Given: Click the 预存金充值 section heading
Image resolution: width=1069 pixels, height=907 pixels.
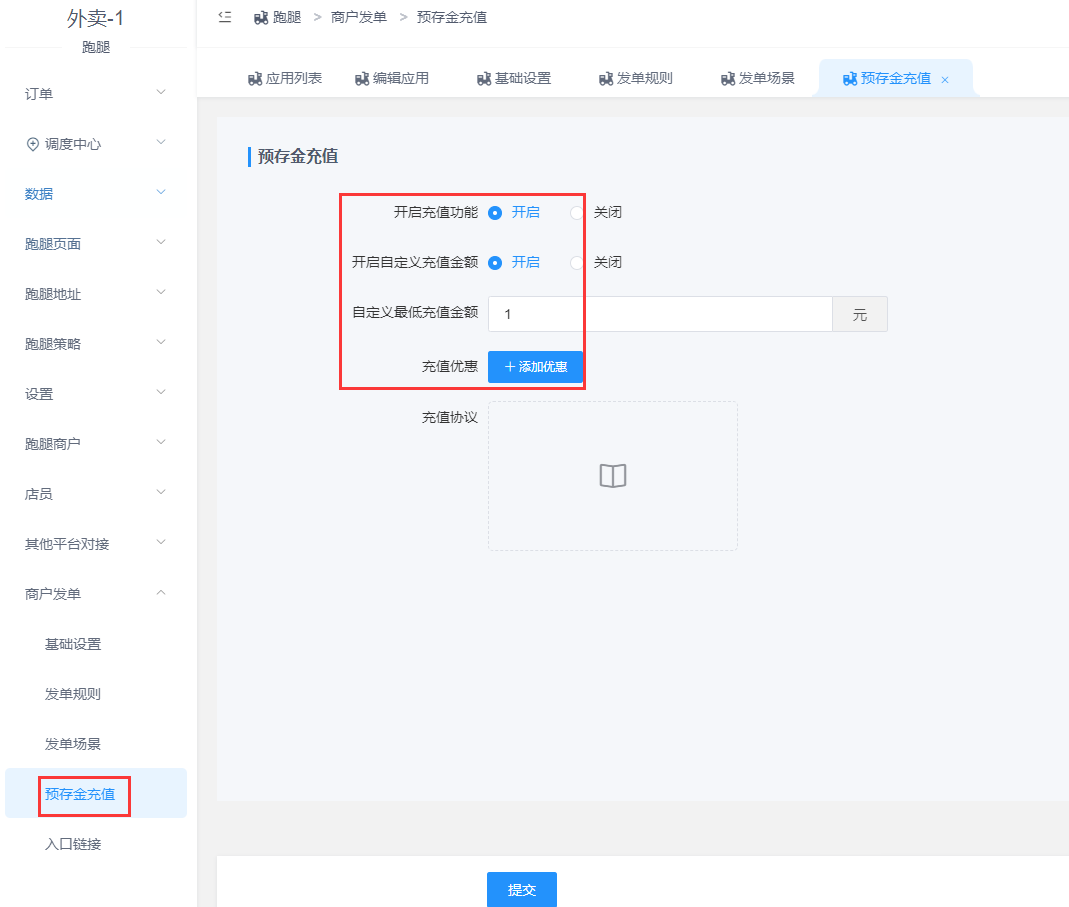Looking at the screenshot, I should [x=298, y=156].
